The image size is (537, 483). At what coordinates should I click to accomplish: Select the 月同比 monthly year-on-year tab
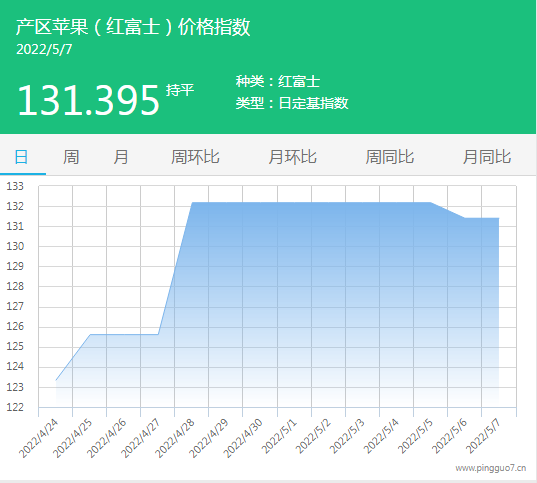[487, 157]
